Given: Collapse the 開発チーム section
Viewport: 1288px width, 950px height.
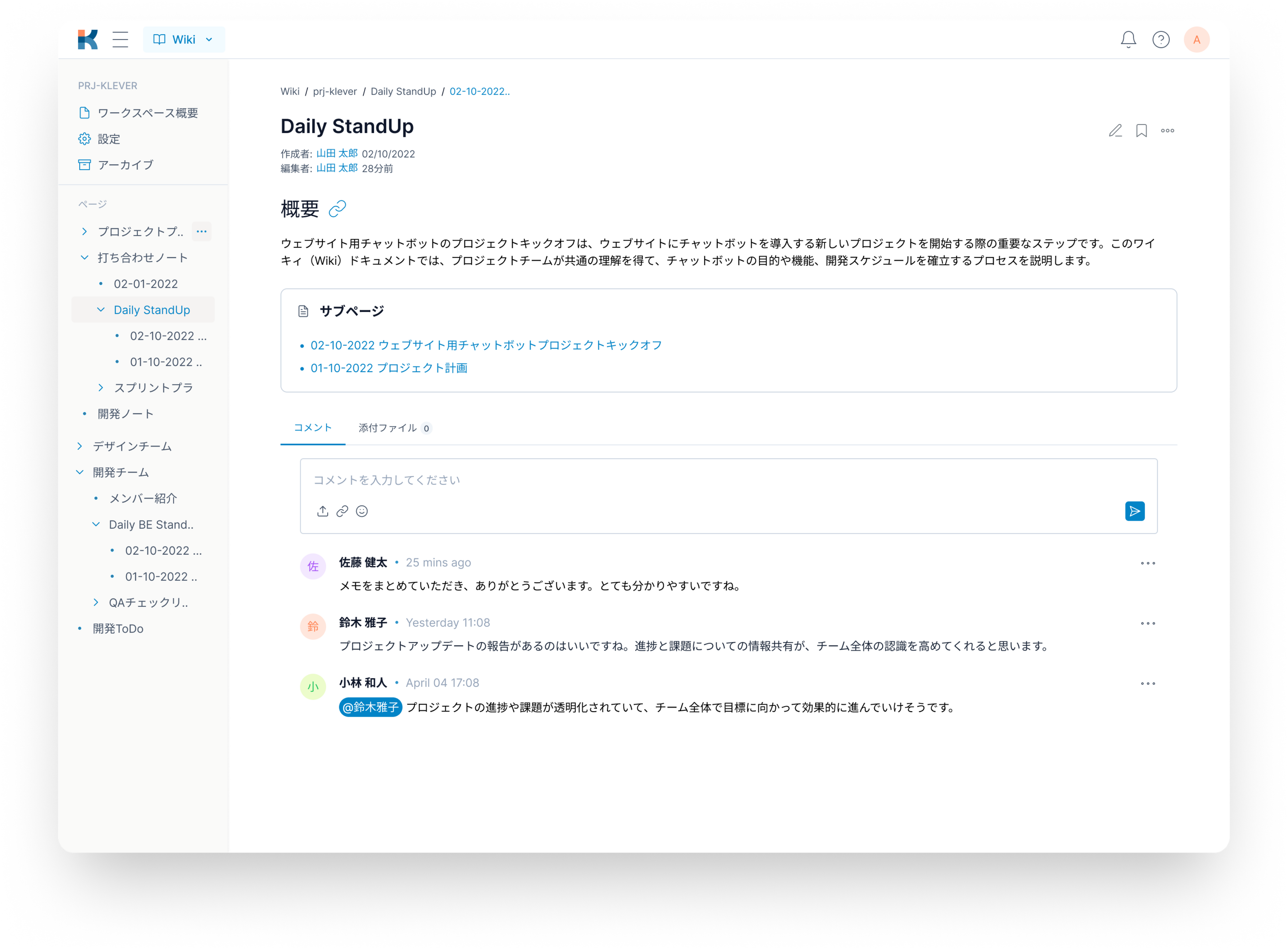Looking at the screenshot, I should click(80, 472).
